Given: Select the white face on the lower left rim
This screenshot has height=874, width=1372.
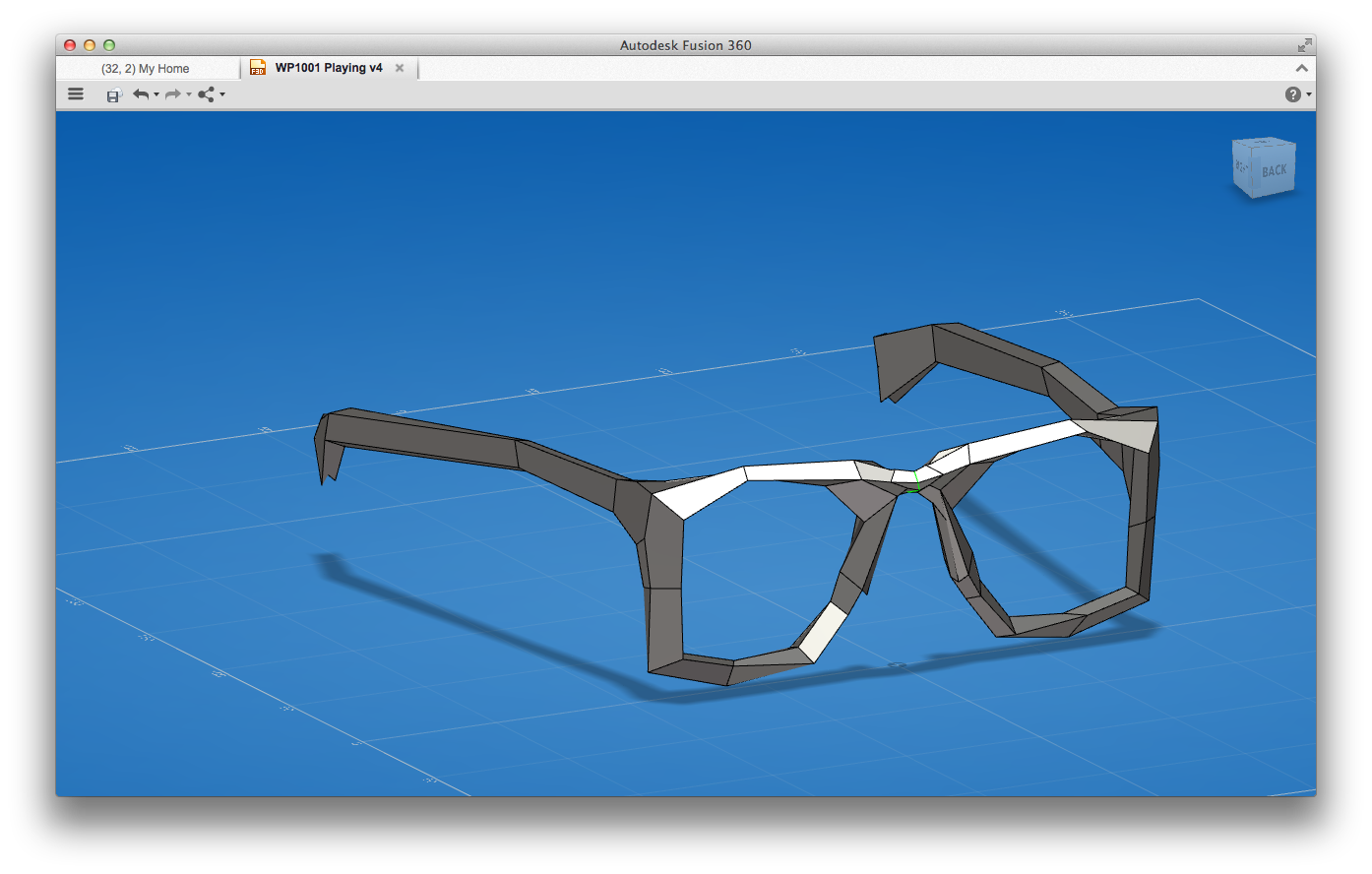Looking at the screenshot, I should (x=823, y=632).
